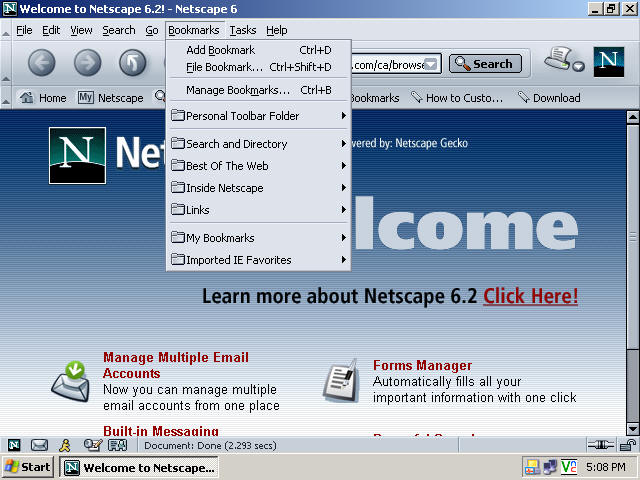Choose Add Bookmark from the menu
Screen dimensions: 640x480
click(259, 50)
